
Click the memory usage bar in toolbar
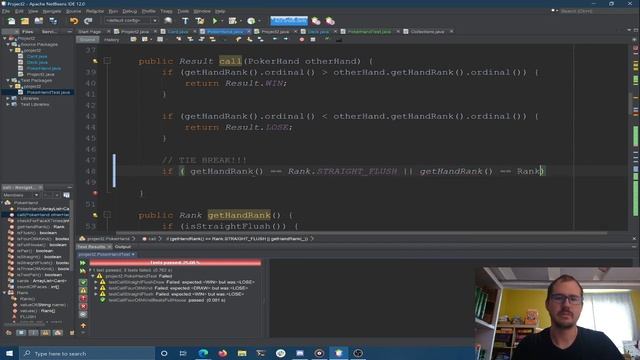click(x=289, y=20)
